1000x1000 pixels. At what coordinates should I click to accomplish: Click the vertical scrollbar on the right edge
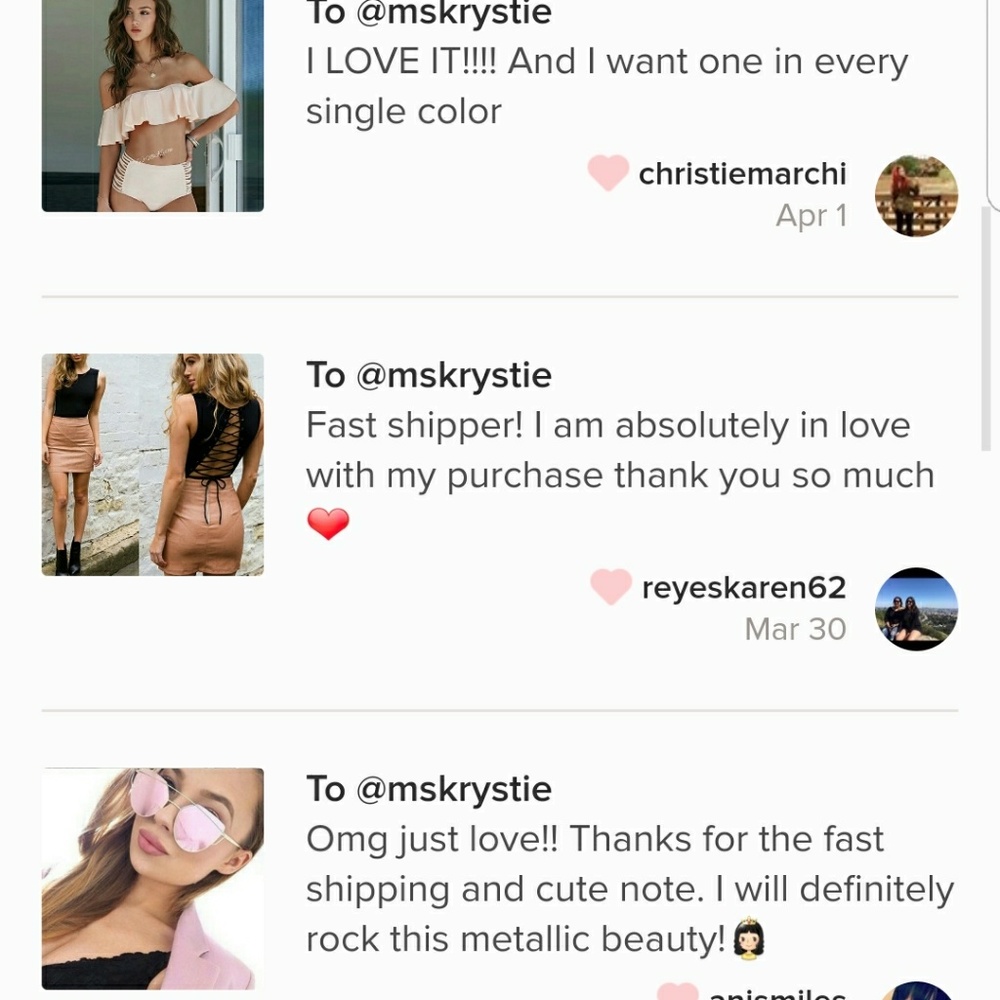click(x=986, y=330)
